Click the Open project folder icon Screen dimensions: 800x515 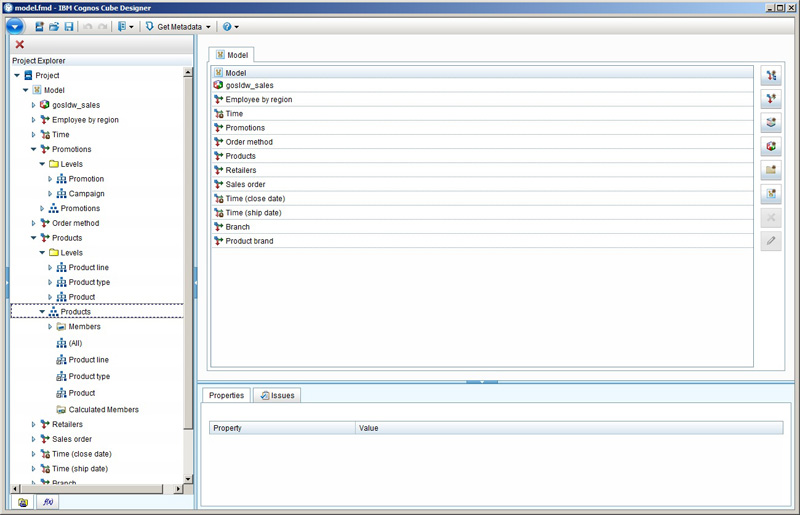click(x=54, y=27)
